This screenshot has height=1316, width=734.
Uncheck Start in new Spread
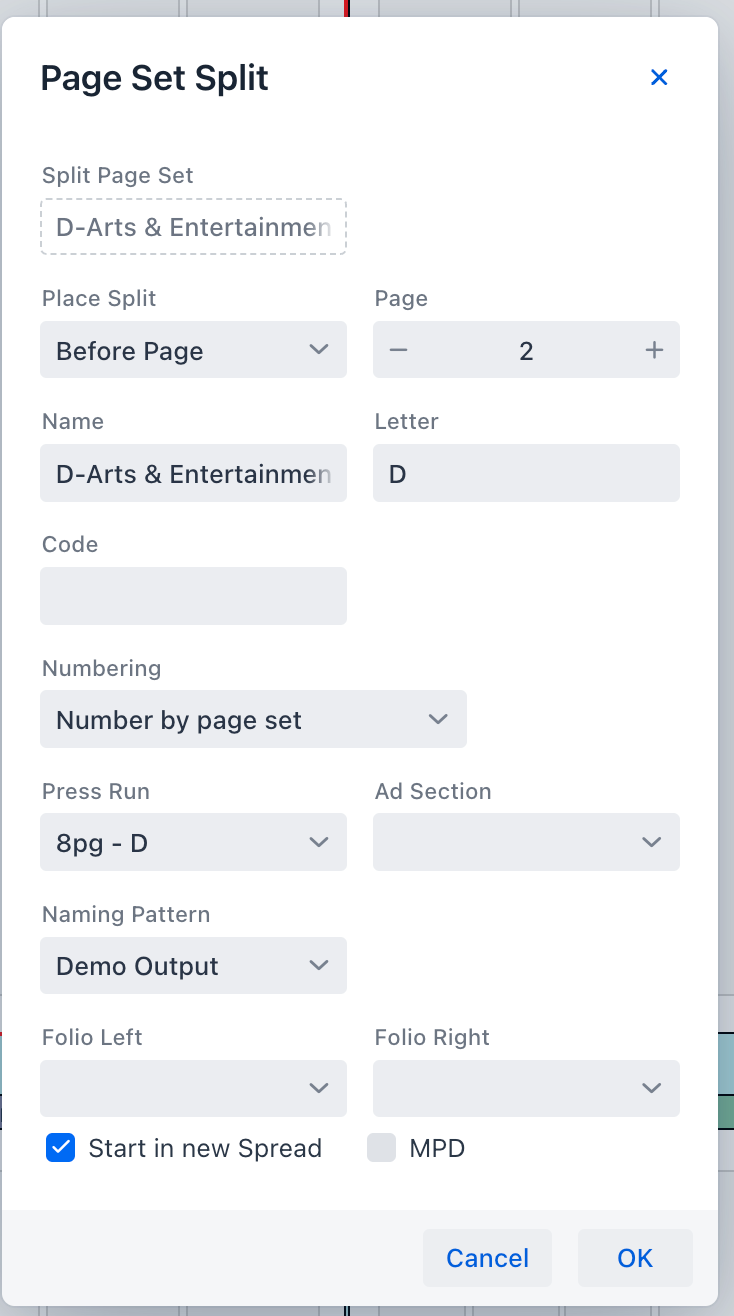point(61,1148)
